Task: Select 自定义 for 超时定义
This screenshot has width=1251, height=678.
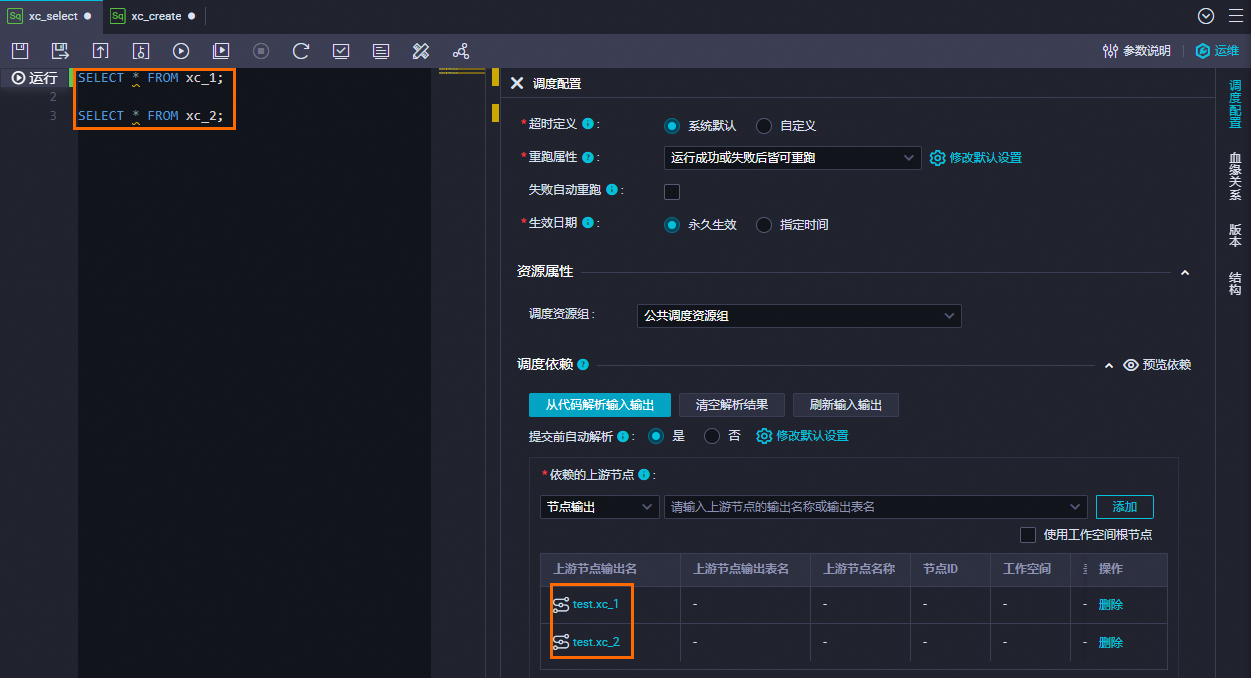Action: pos(764,126)
